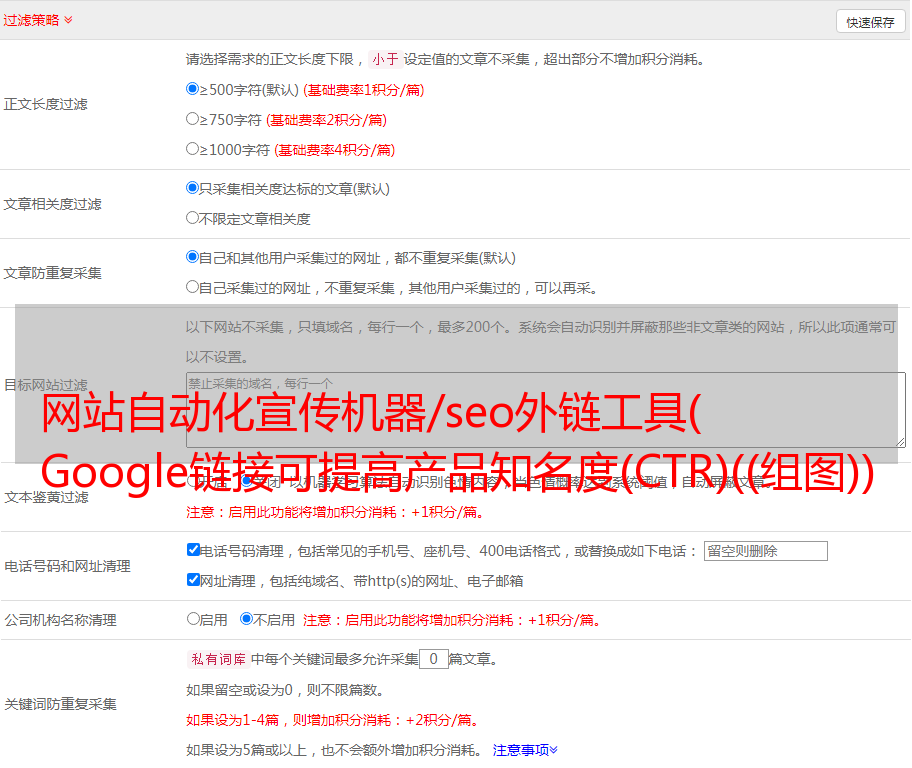Click the 小于 highlighted tag
This screenshot has width=912, height=768.
click(x=385, y=59)
